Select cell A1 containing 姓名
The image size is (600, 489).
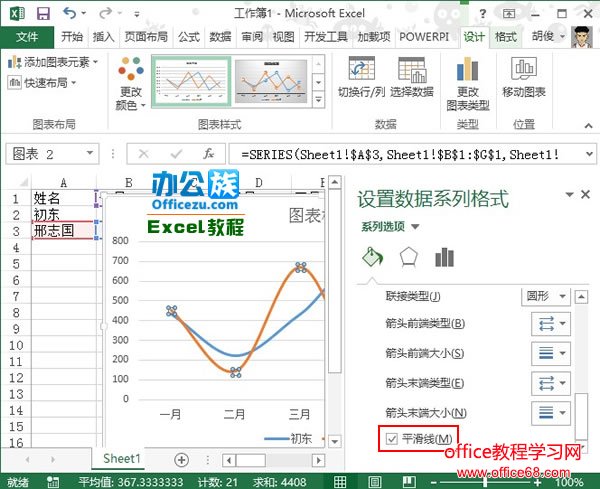[x=64, y=198]
